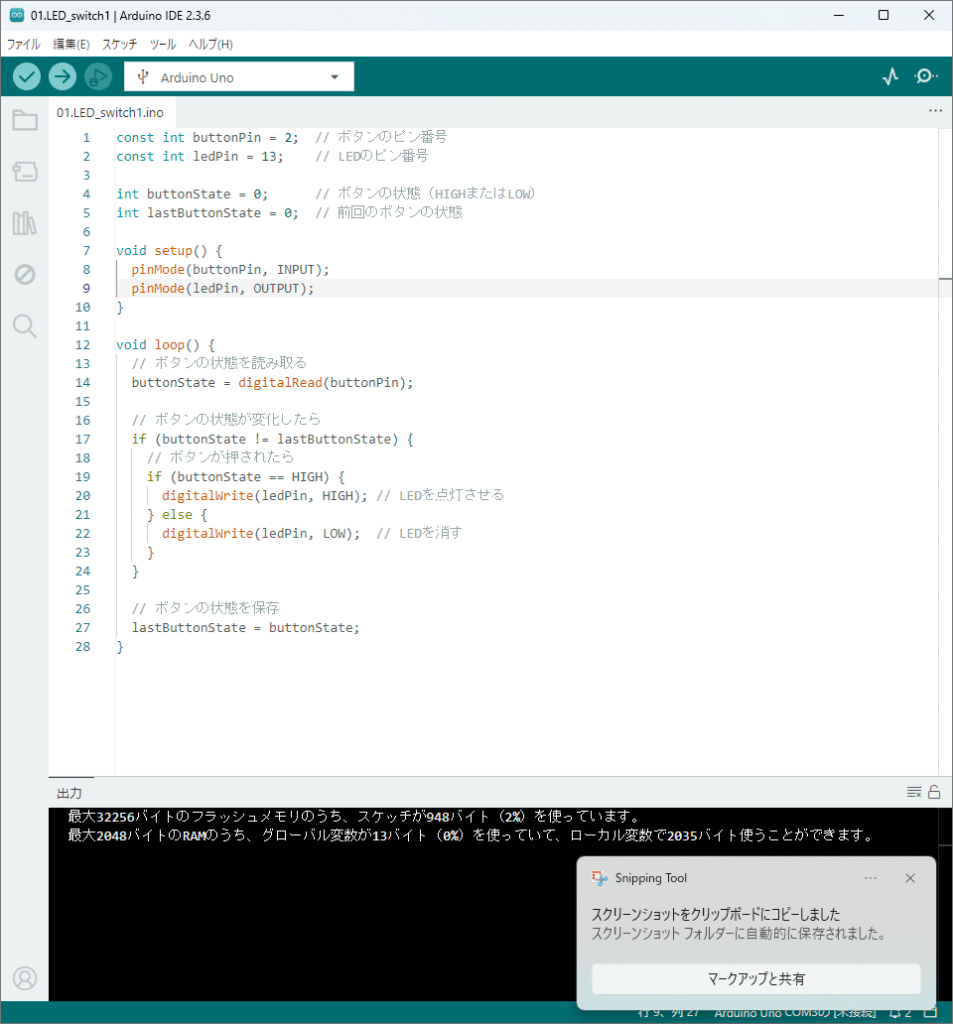Click the 出力 panel label
Image resolution: width=953 pixels, height=1024 pixels.
tap(69, 793)
